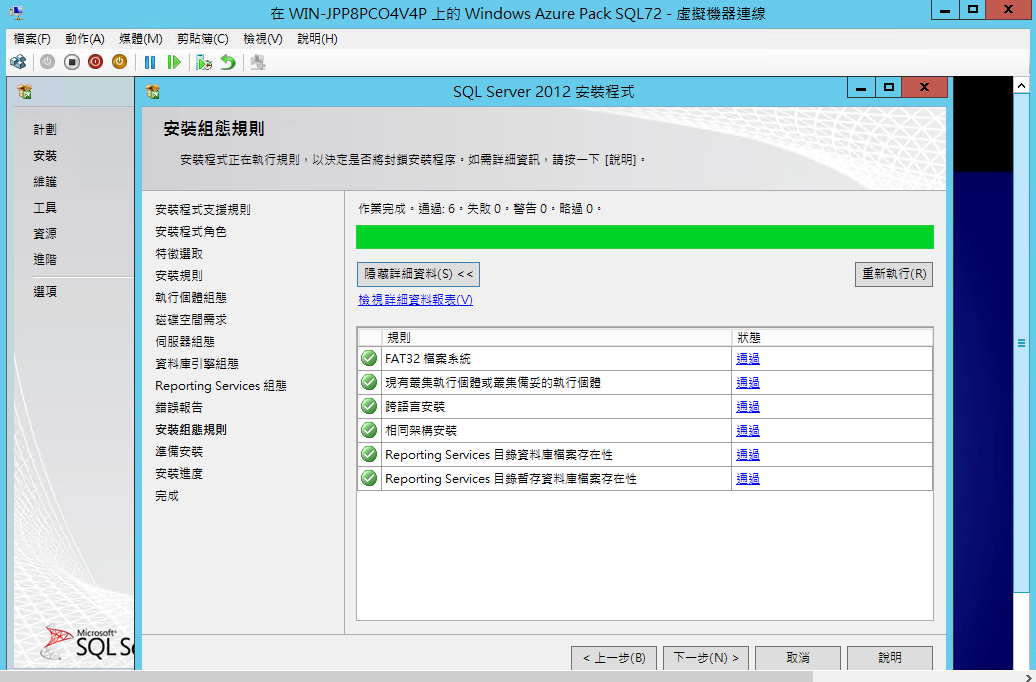The image size is (1036, 682).
Task: Click the 重新執行(R) button
Action: 894,274
